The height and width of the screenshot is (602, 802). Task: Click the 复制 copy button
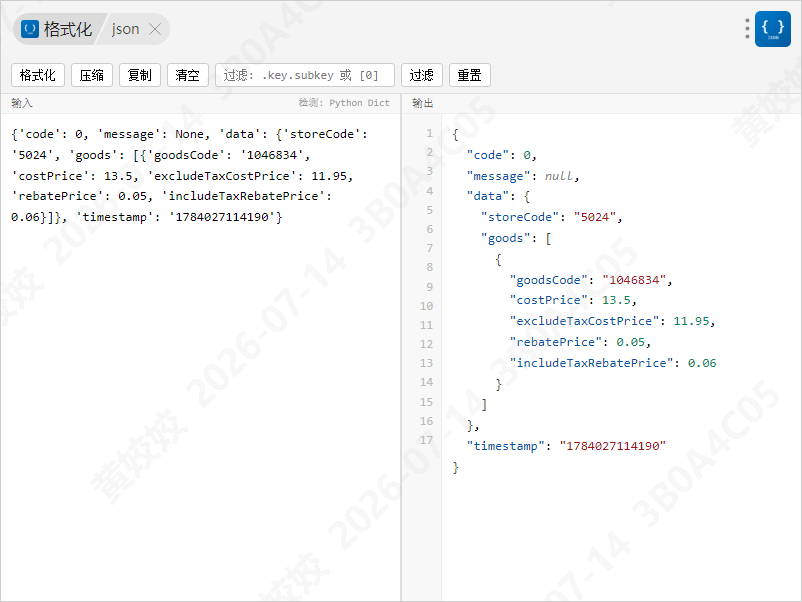pyautogui.click(x=140, y=75)
